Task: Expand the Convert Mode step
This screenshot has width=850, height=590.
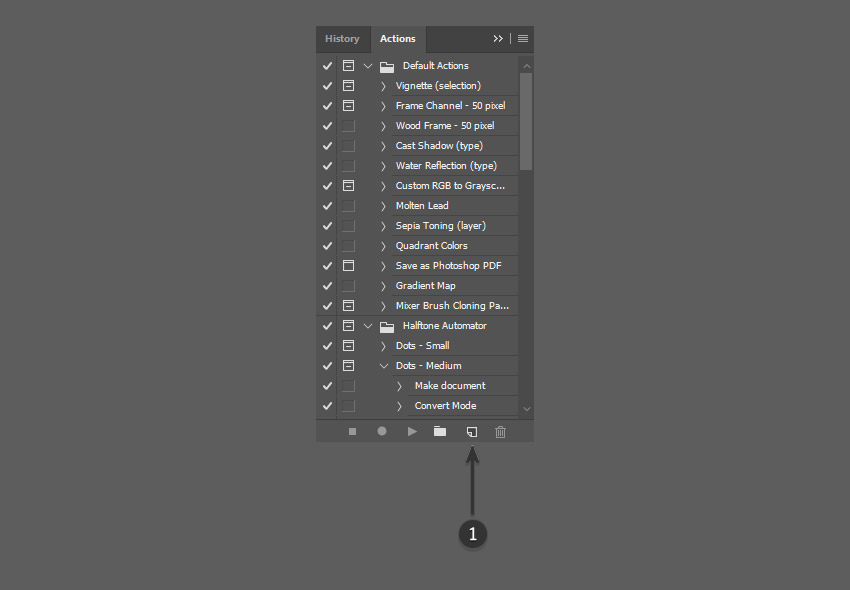Action: point(400,406)
